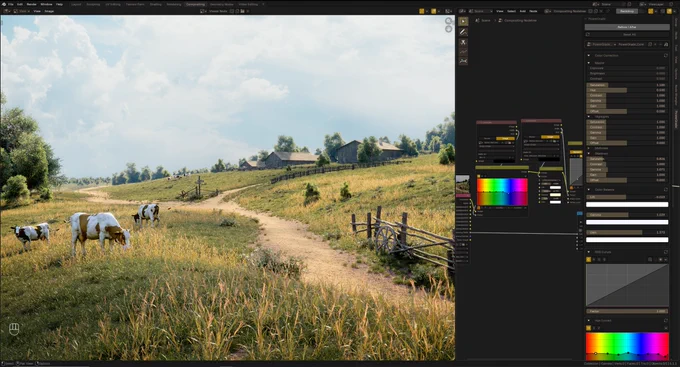Screen dimensions: 680x367
Task: Switch to the Sculpting workspace tab
Action: (x=93, y=4)
